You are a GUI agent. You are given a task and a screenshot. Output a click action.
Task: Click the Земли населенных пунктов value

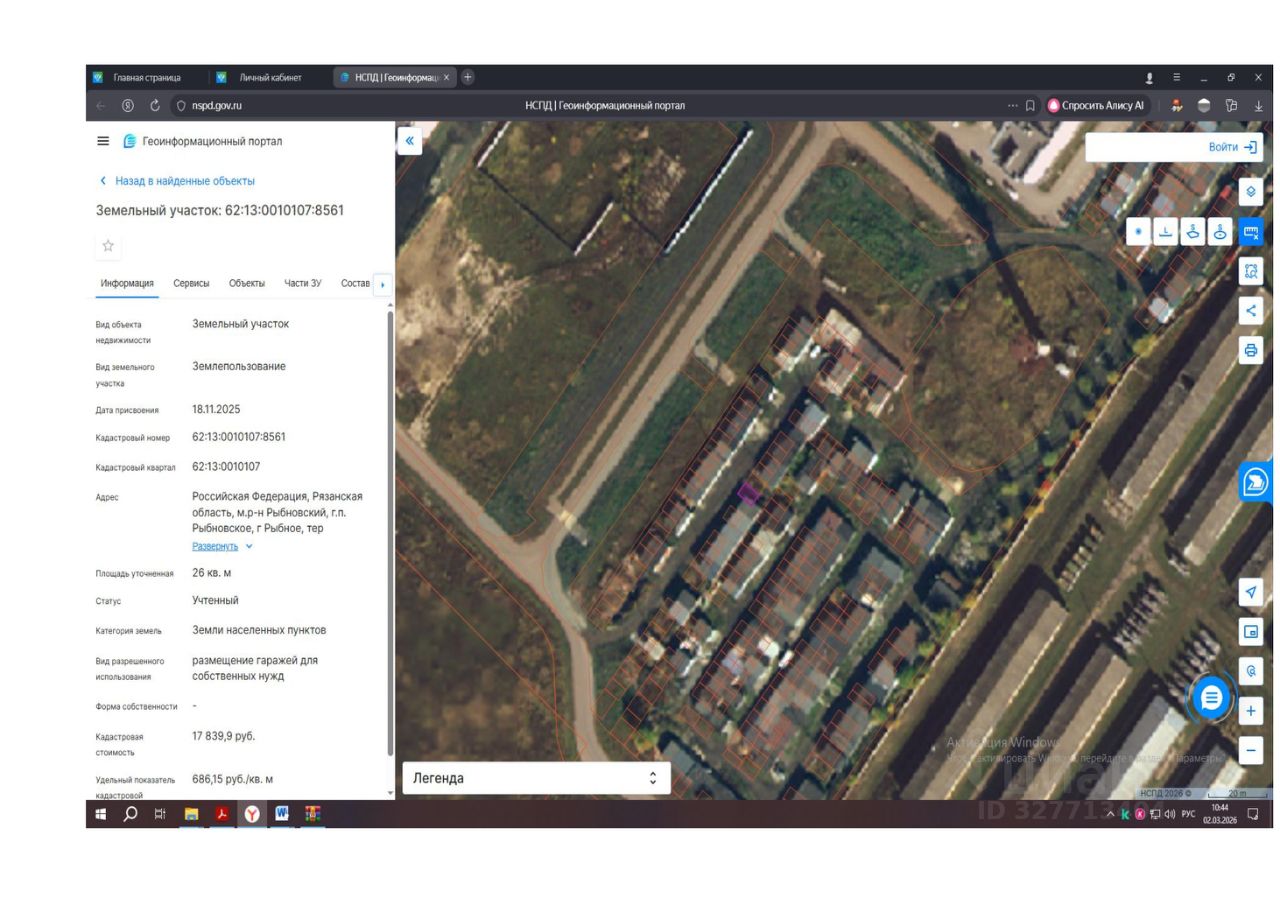point(259,630)
